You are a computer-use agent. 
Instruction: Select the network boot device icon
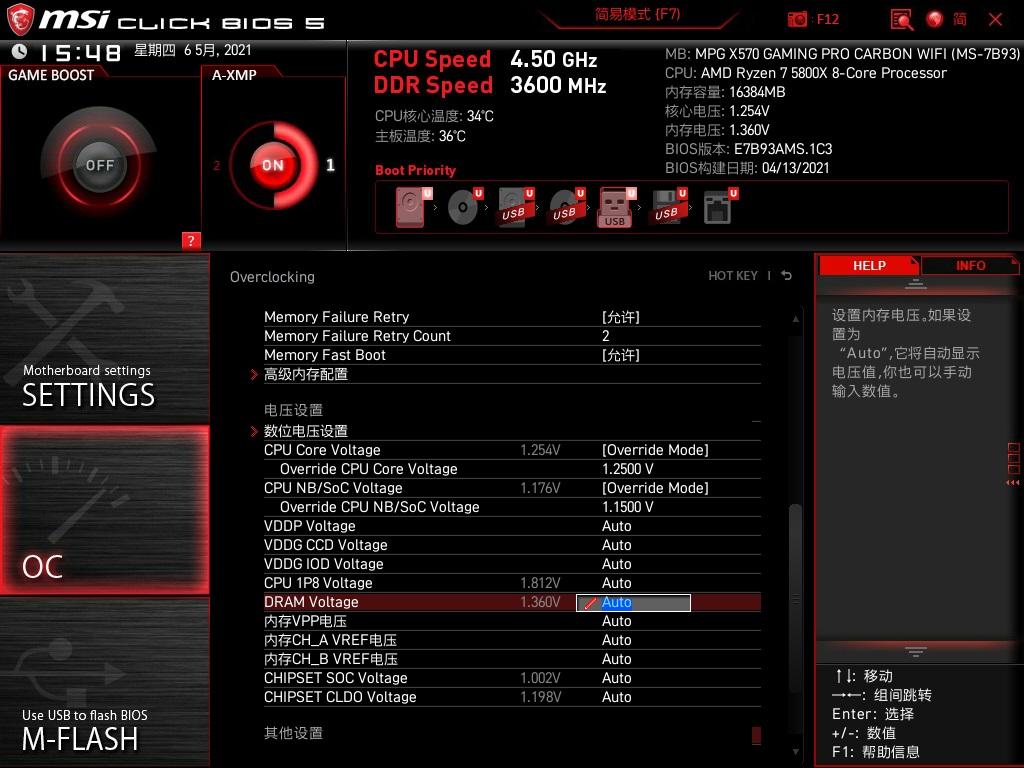click(720, 207)
